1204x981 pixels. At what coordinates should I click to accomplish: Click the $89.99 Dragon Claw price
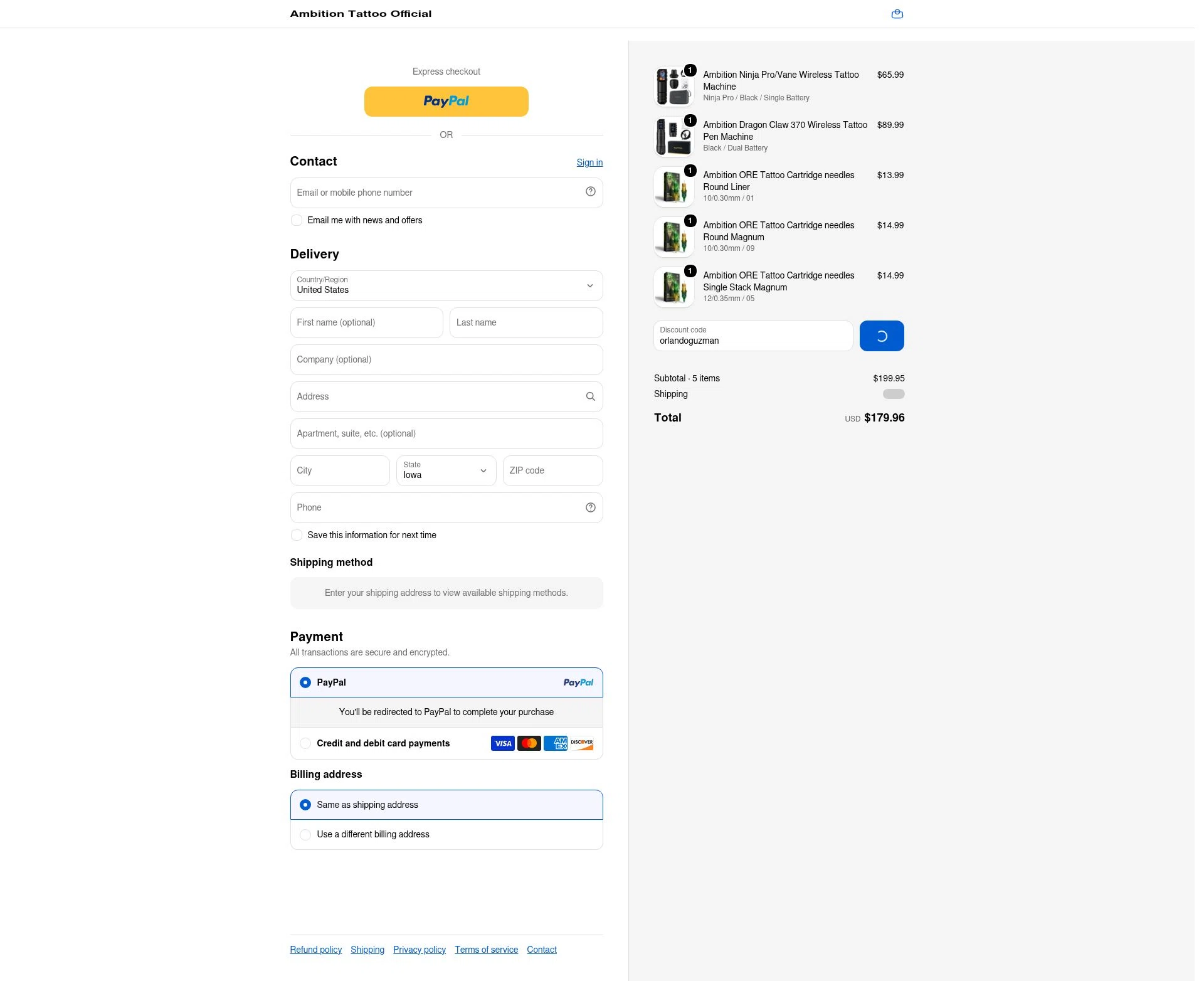890,125
